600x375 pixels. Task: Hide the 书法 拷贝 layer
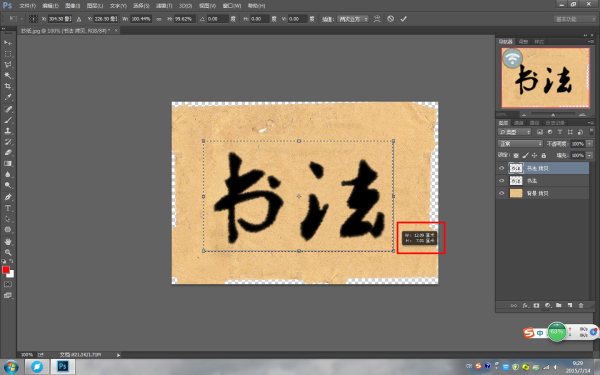pyautogui.click(x=502, y=168)
